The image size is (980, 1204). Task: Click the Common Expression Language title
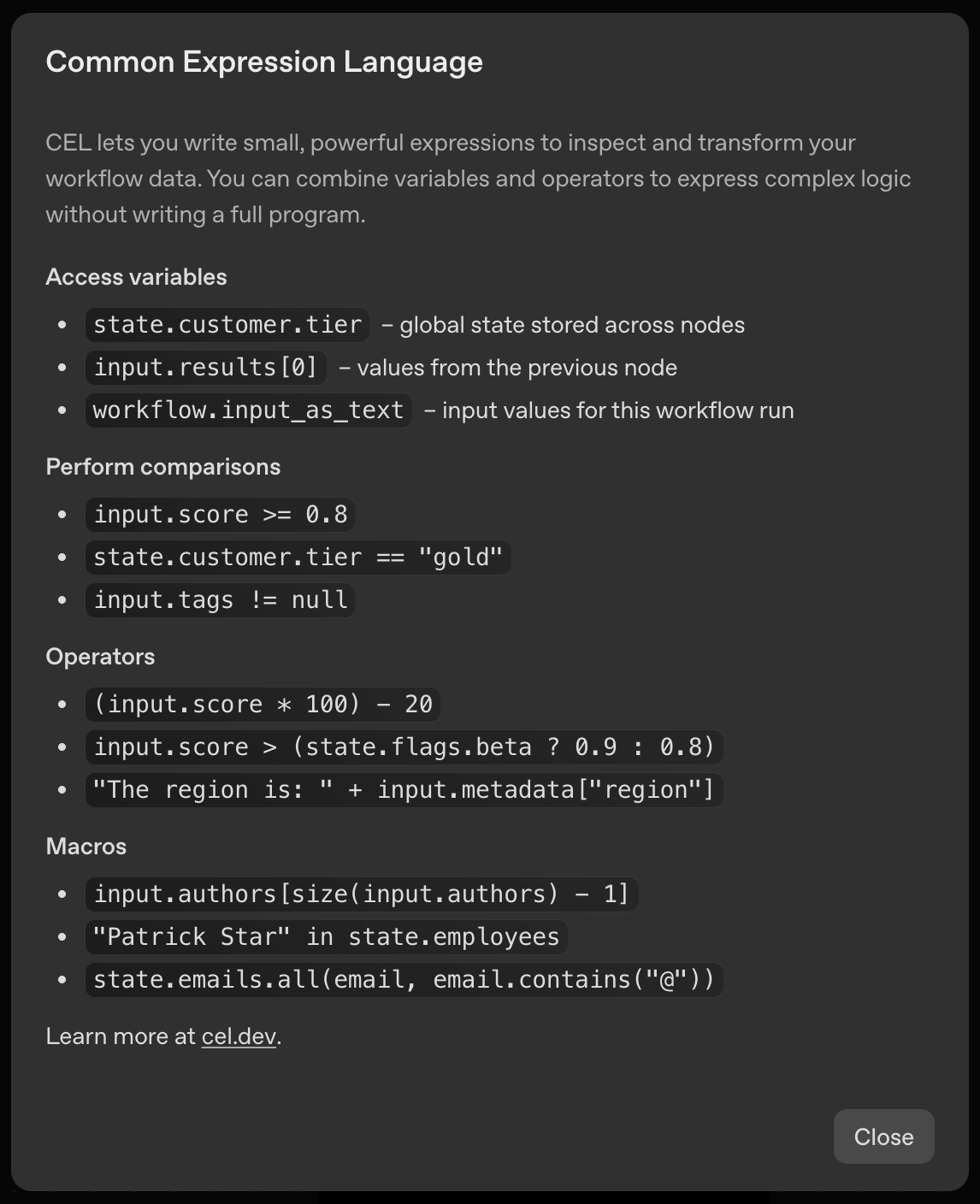264,62
